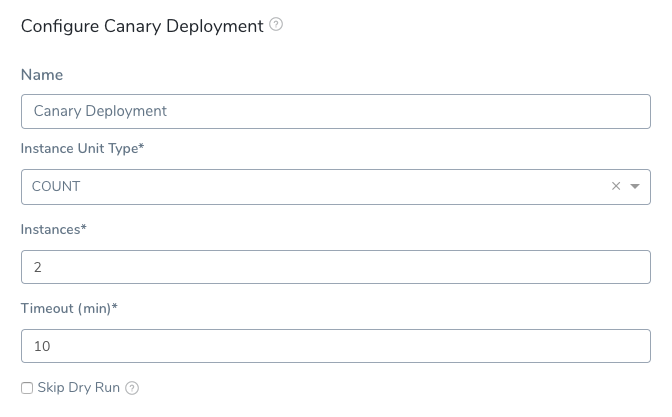Open help icon beside Configure Canary Deployment

click(276, 24)
